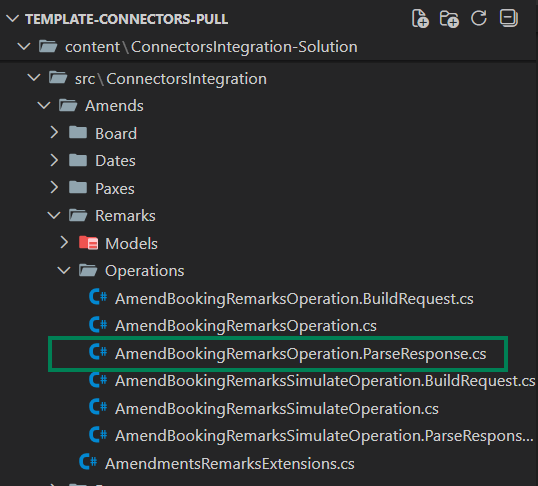Viewport: 538px width, 486px height.
Task: Select the Paxes folder label
Action: point(115,188)
